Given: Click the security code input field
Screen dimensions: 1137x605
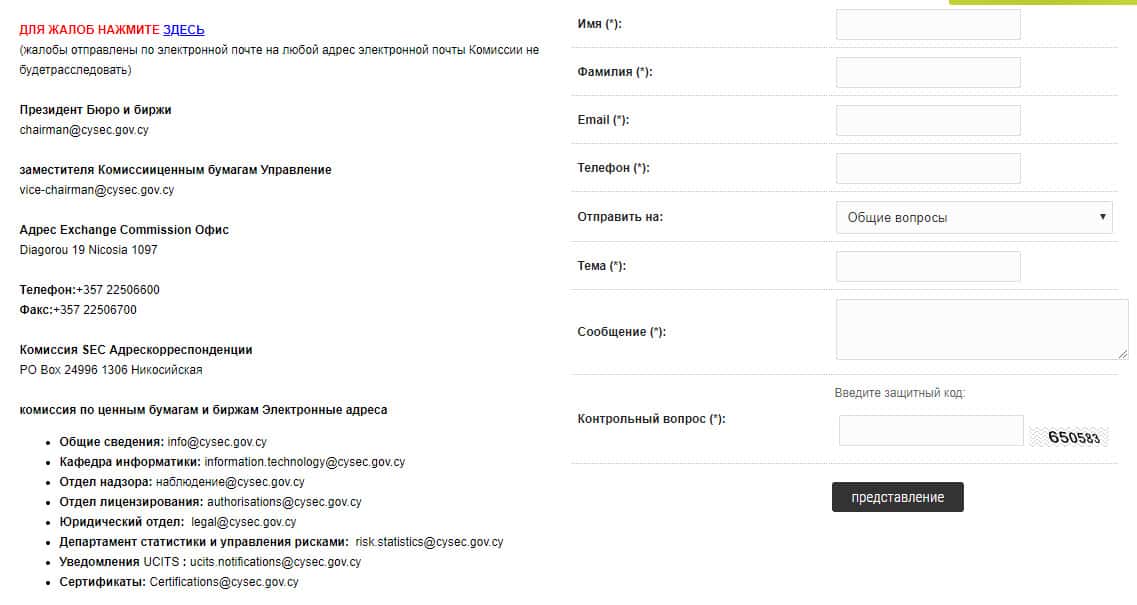Looking at the screenshot, I should point(930,431).
